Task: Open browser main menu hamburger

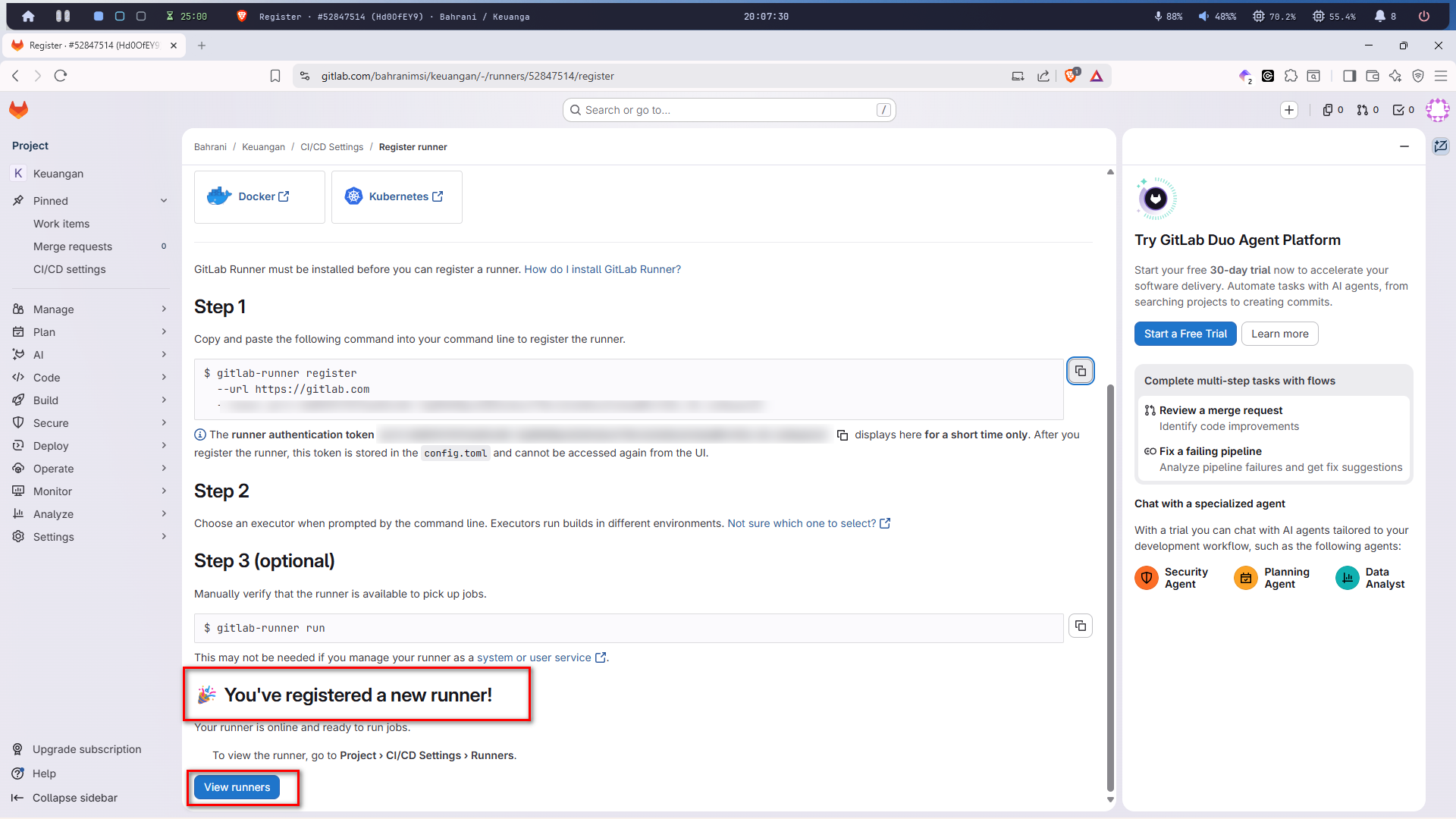Action: click(1441, 76)
